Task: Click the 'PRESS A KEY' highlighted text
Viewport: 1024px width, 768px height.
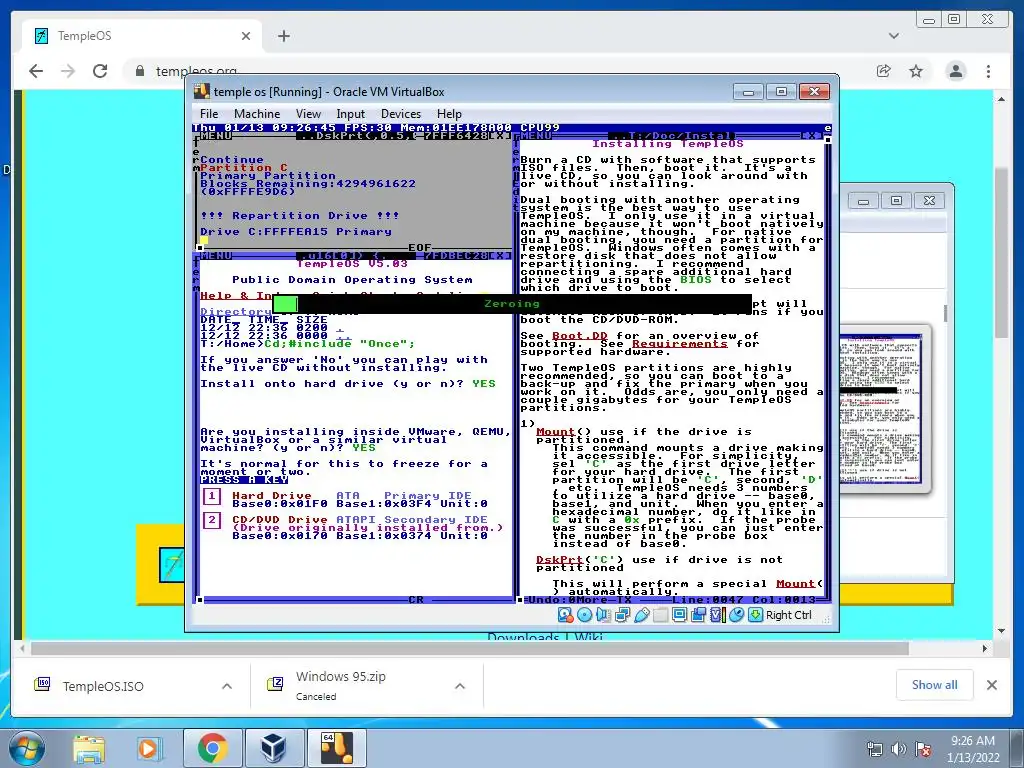Action: point(244,479)
